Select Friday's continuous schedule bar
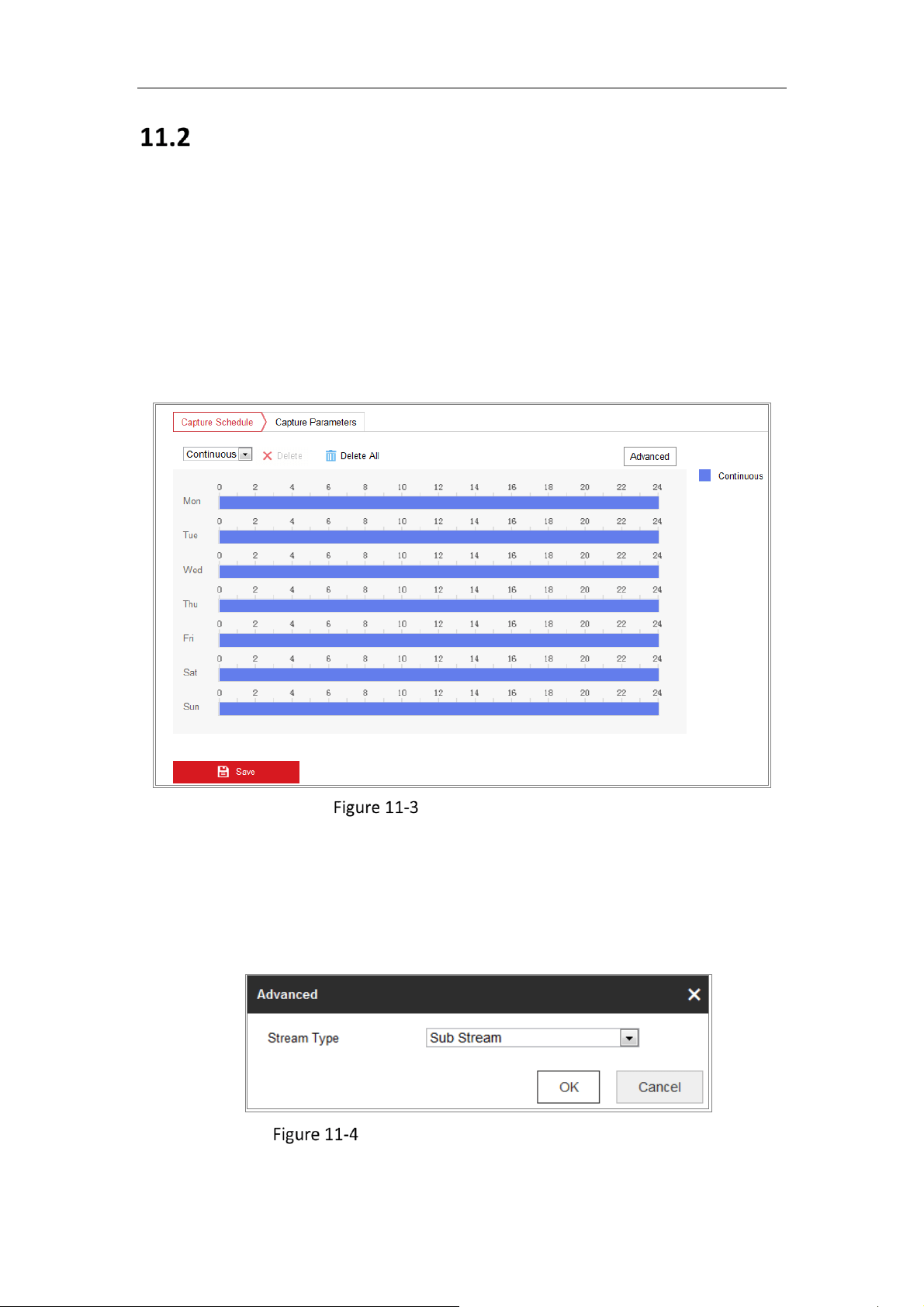Screen dimensions: 924x1307 (x=439, y=640)
